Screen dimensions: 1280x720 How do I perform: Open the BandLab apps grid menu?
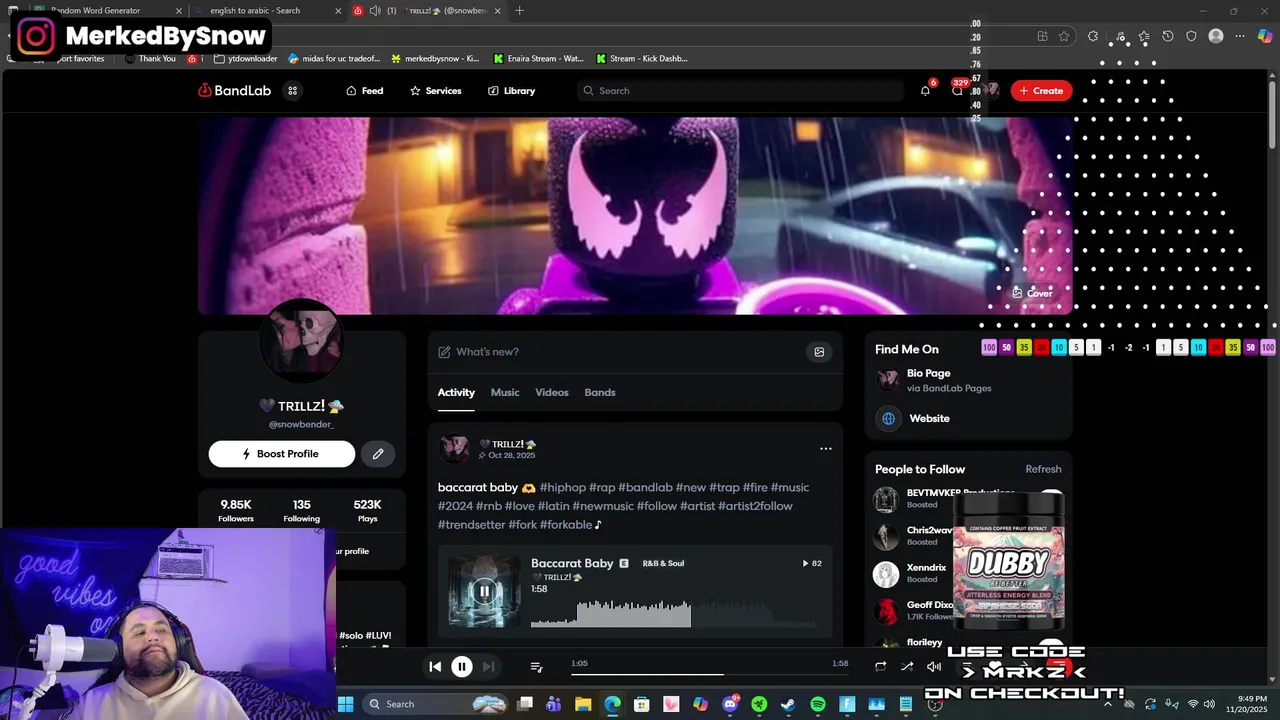click(293, 91)
